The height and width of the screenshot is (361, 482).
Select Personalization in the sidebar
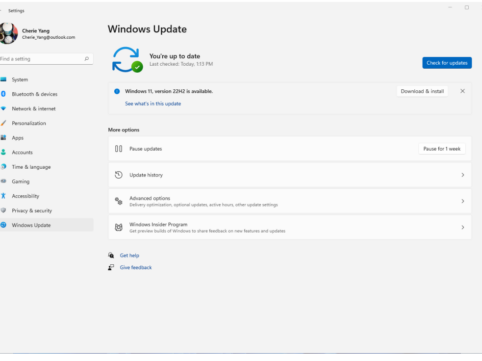click(x=46, y=123)
